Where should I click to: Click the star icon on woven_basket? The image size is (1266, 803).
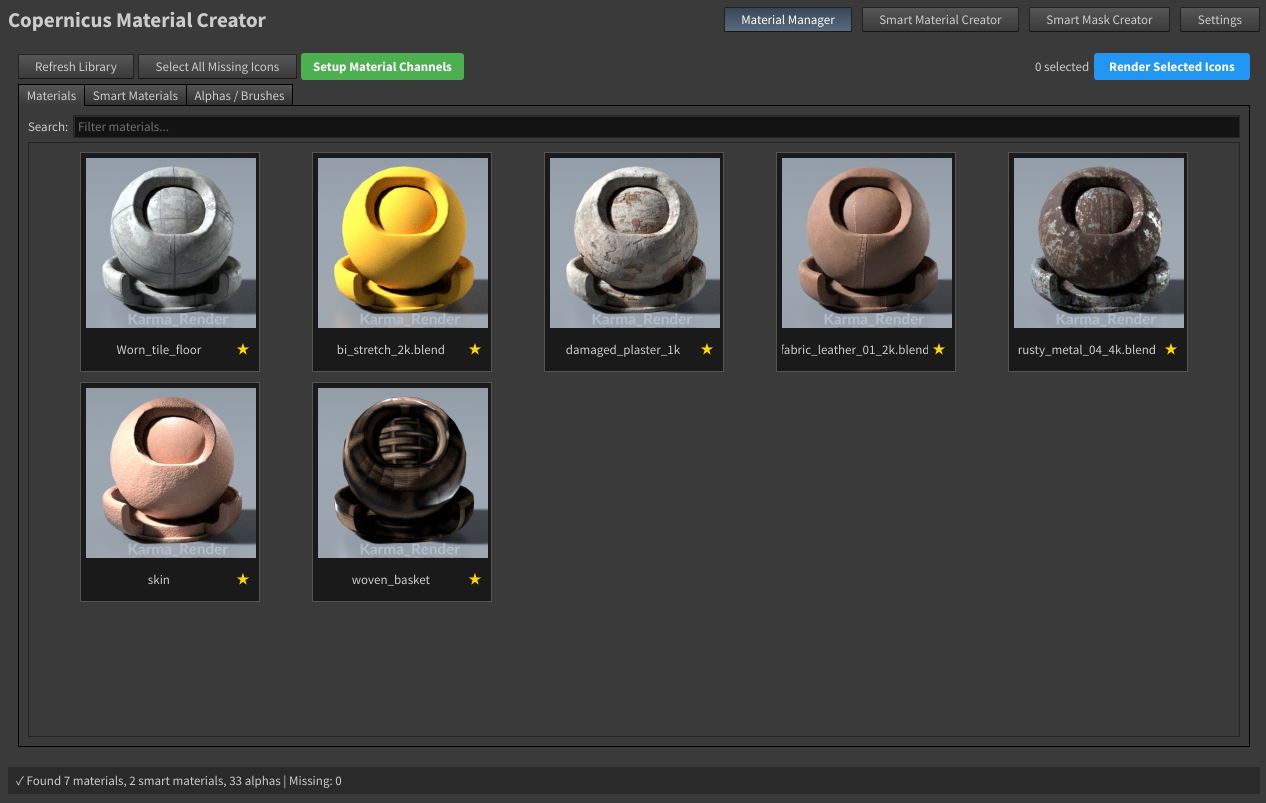tap(474, 579)
